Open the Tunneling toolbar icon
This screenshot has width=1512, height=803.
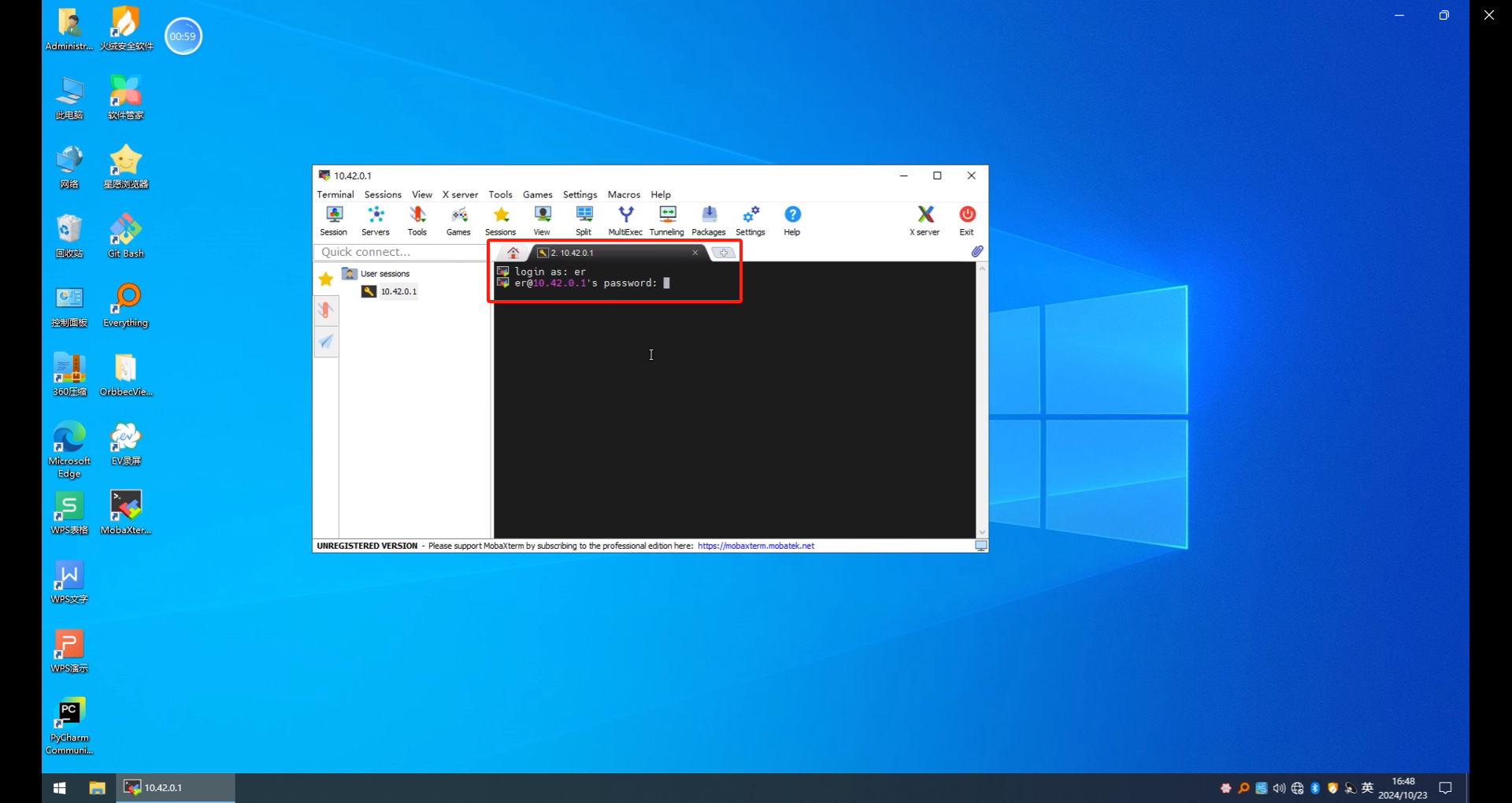(x=667, y=220)
